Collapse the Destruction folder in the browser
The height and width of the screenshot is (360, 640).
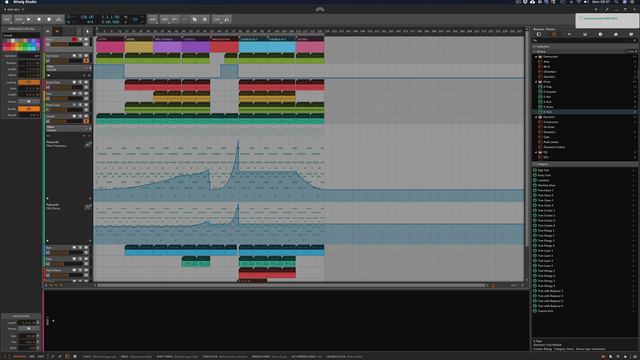tap(536, 57)
